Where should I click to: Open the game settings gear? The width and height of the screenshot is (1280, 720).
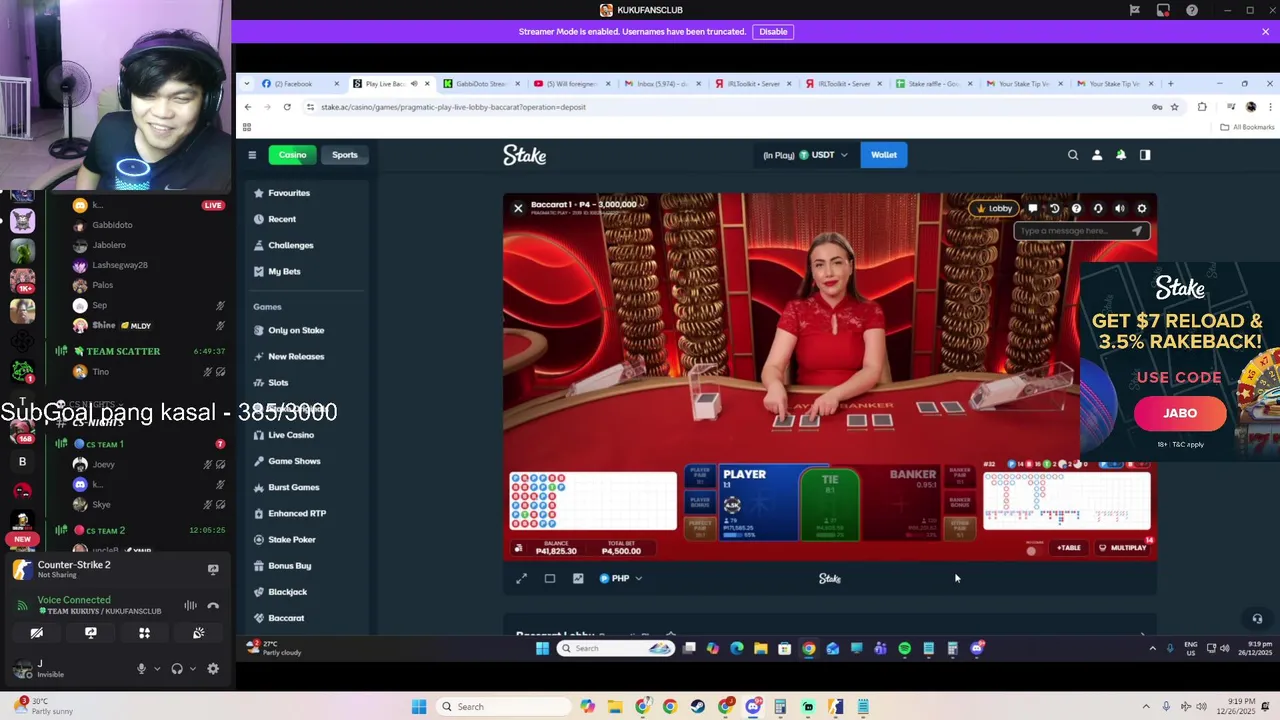click(x=1142, y=208)
